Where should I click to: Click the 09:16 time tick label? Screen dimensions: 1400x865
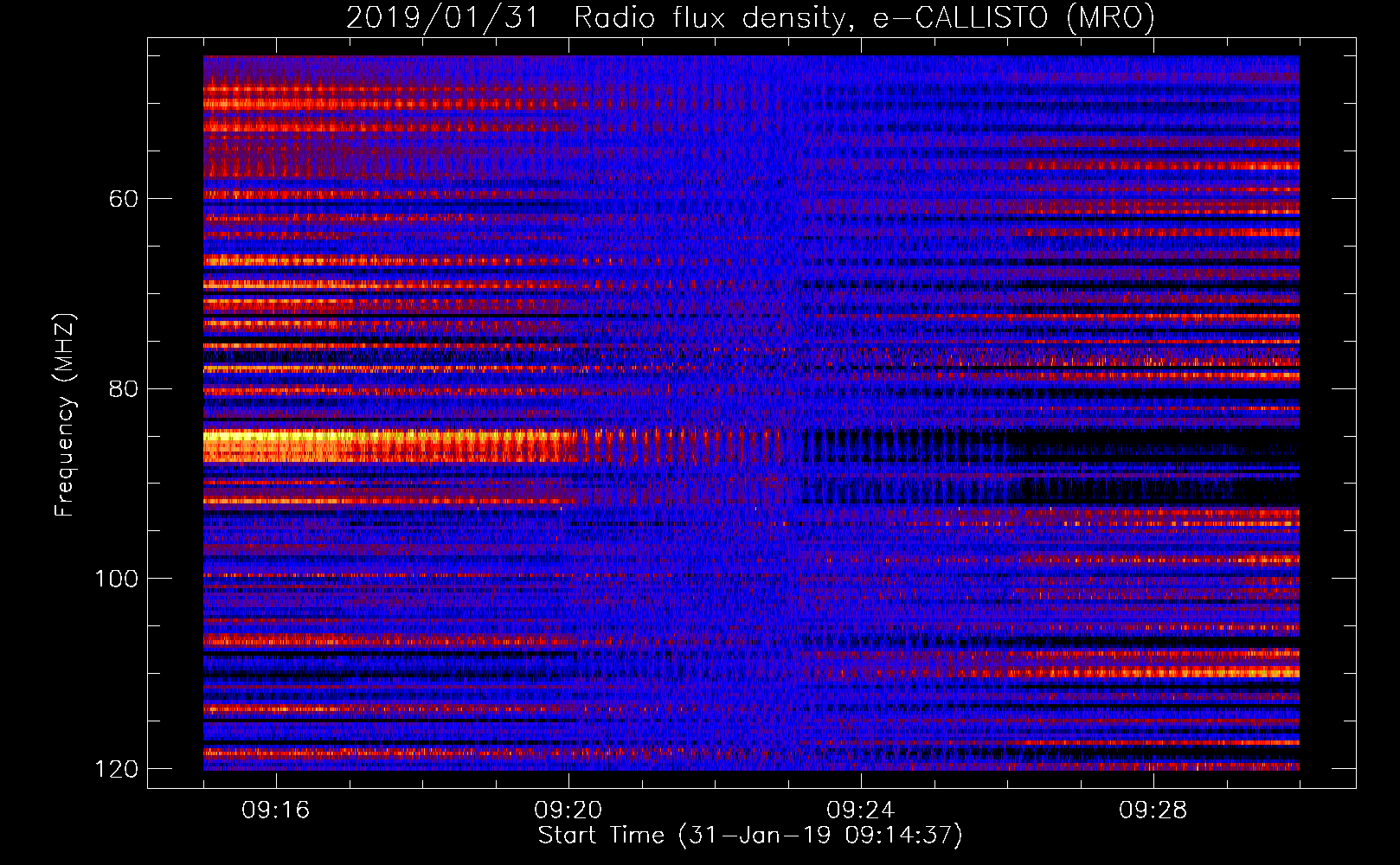(x=276, y=811)
